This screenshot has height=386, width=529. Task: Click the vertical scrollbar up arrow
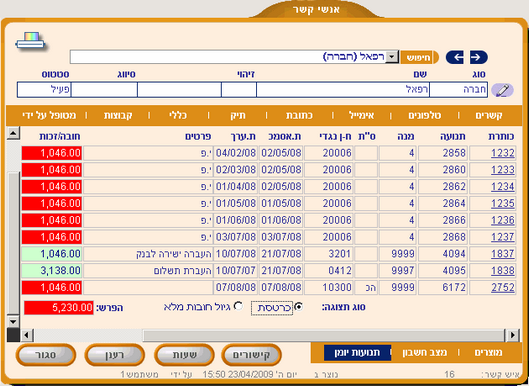click(x=13, y=134)
